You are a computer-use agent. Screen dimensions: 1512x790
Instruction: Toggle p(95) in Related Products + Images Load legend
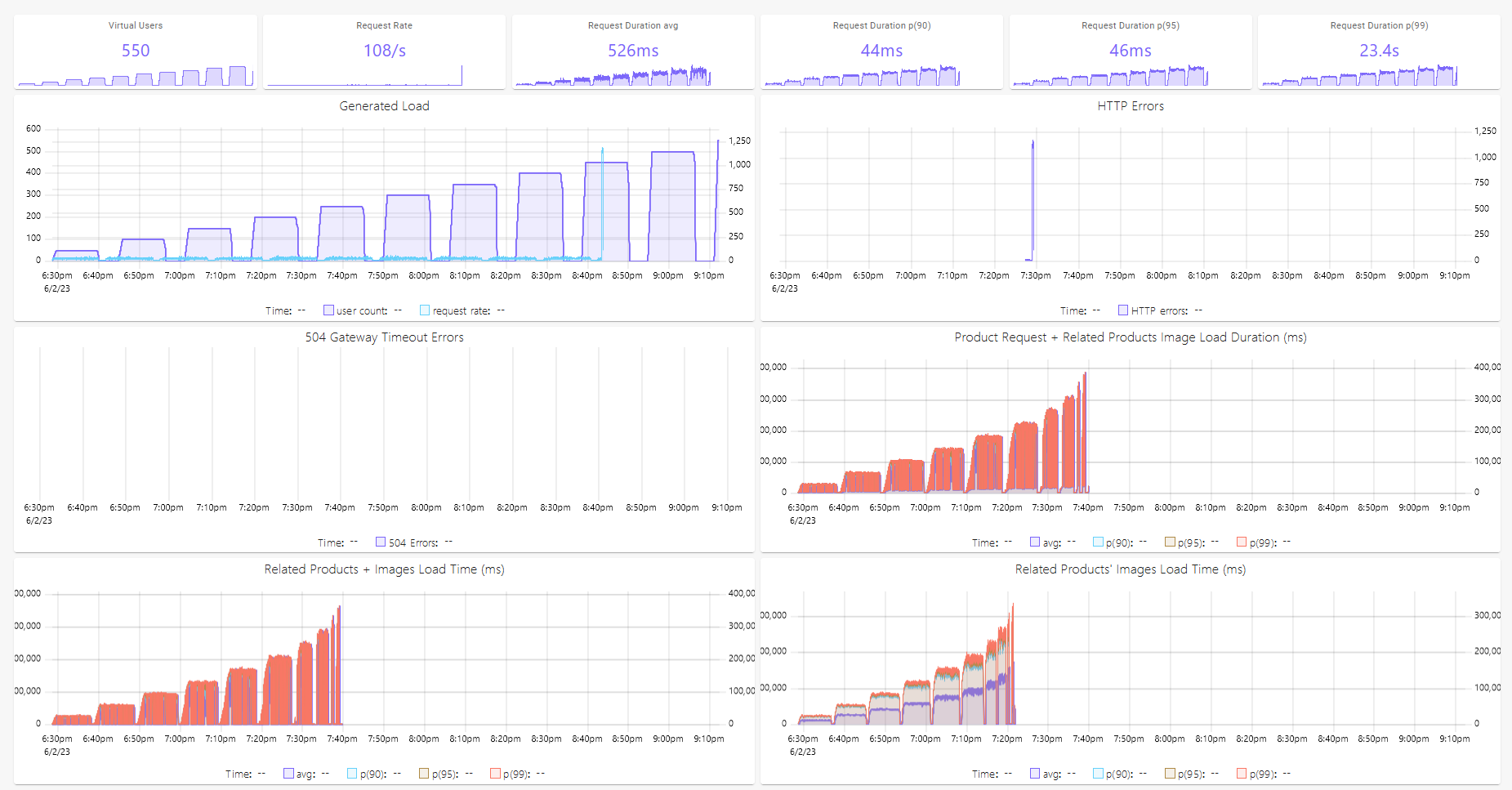[422, 773]
